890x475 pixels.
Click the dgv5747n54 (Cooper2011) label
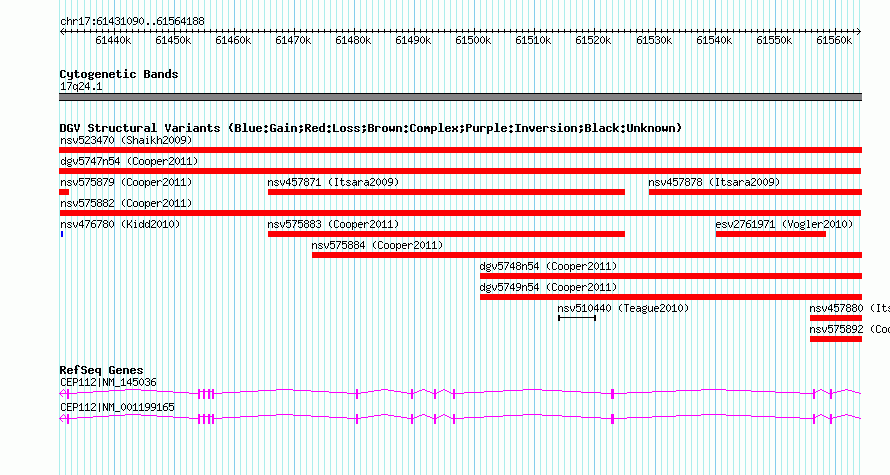pyautogui.click(x=129, y=161)
